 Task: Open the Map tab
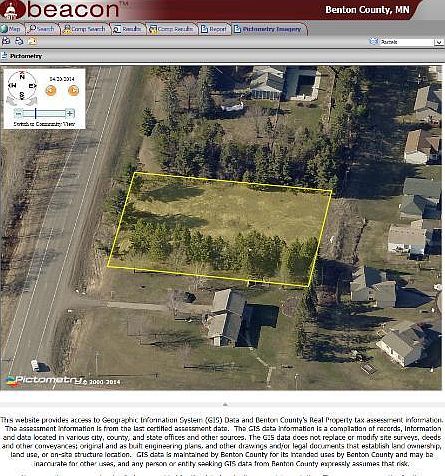click(11, 29)
